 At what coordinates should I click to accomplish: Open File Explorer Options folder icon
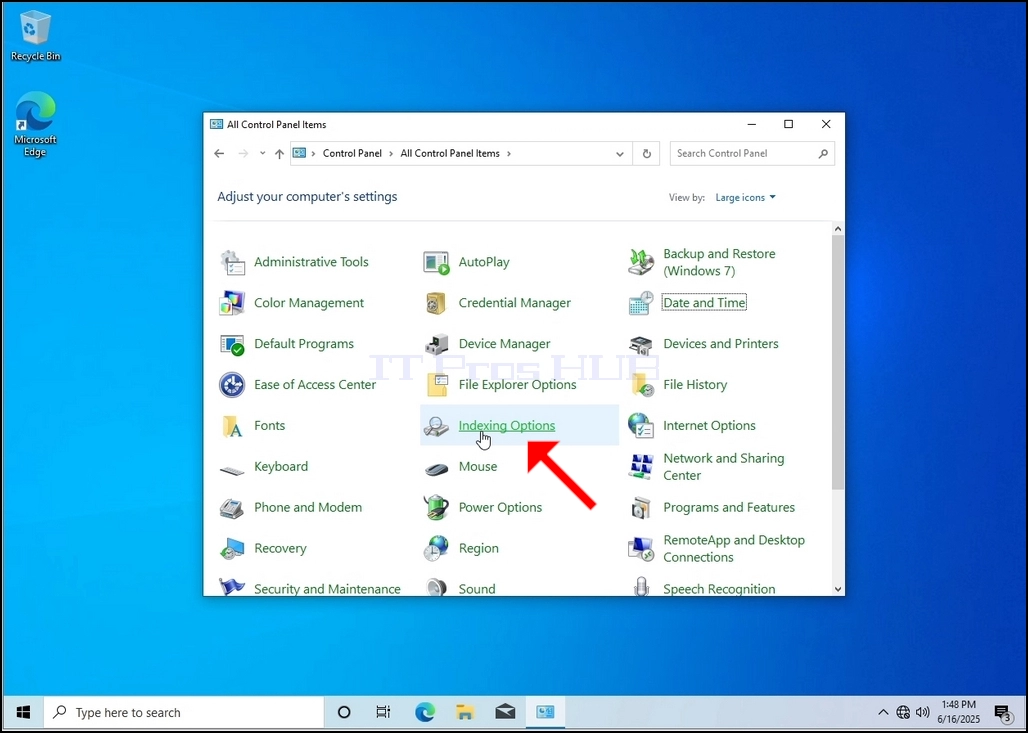(x=437, y=385)
